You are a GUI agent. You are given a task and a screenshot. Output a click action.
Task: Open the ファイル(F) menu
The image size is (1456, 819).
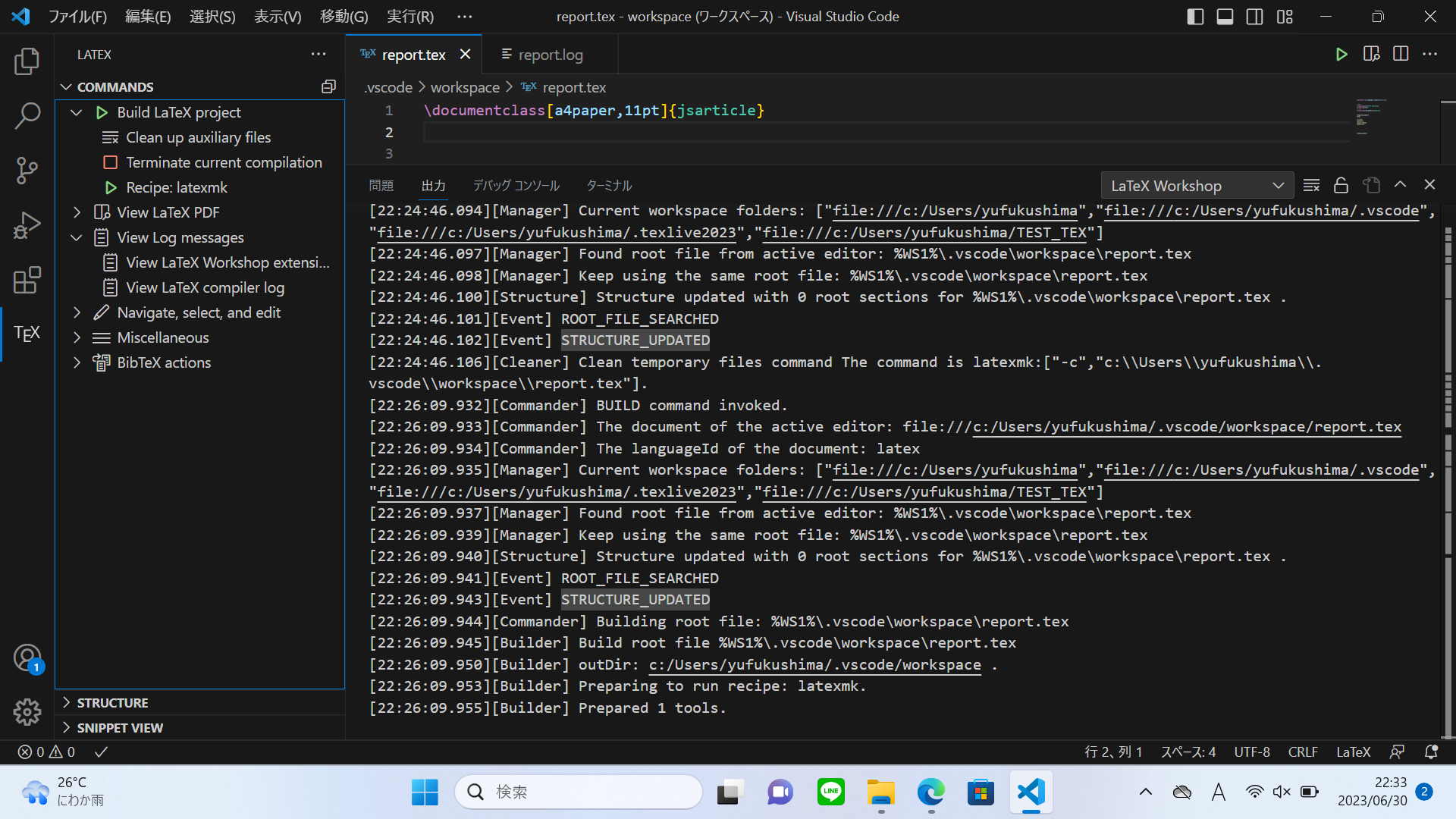(77, 17)
